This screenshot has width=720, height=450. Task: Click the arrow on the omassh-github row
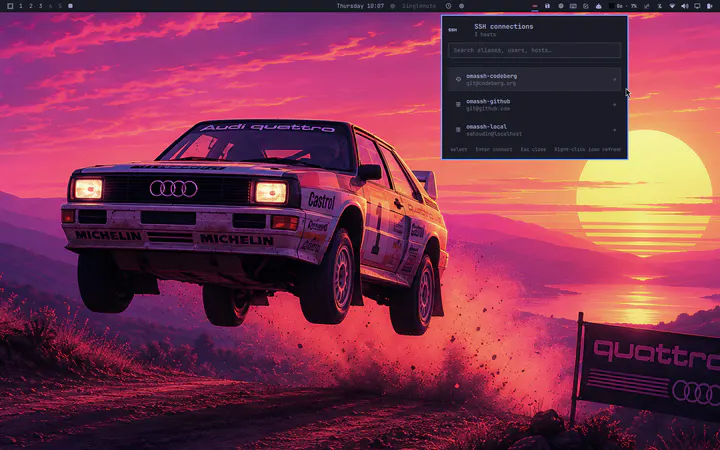tap(614, 105)
